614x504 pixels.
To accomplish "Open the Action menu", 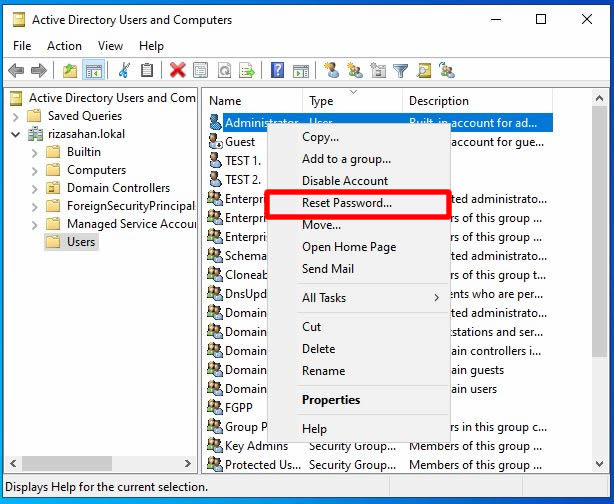I will pos(64,46).
